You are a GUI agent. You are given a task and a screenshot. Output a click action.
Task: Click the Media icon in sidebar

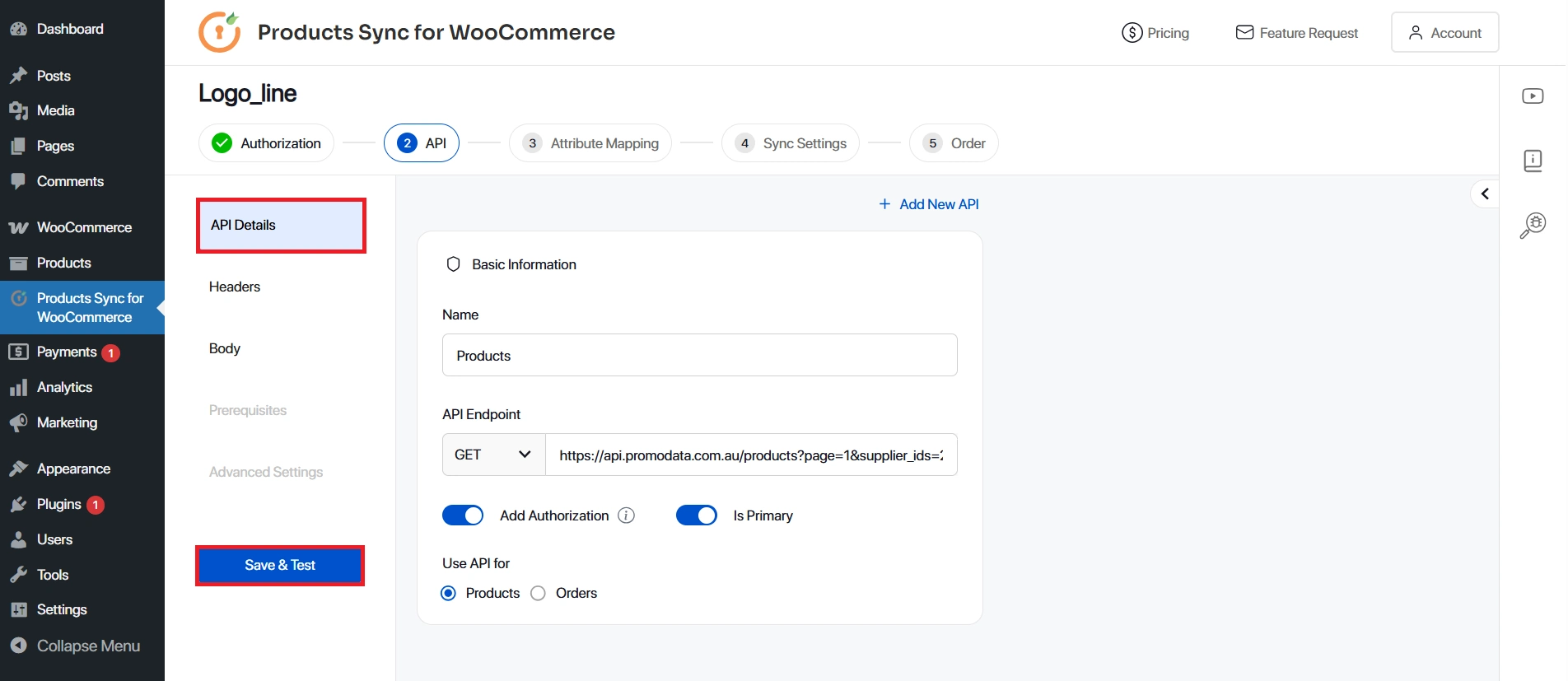click(x=18, y=110)
